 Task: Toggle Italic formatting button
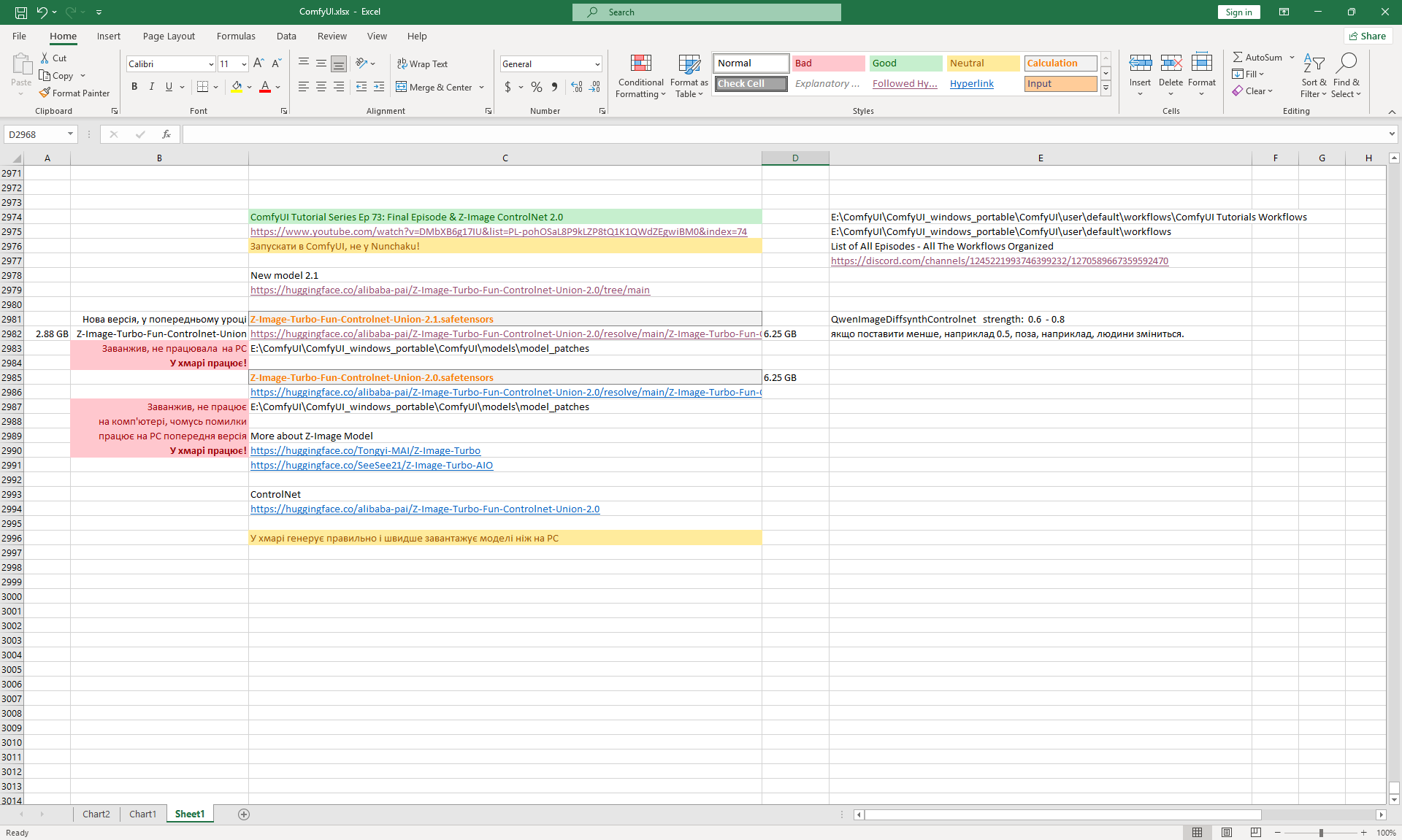pyautogui.click(x=151, y=87)
